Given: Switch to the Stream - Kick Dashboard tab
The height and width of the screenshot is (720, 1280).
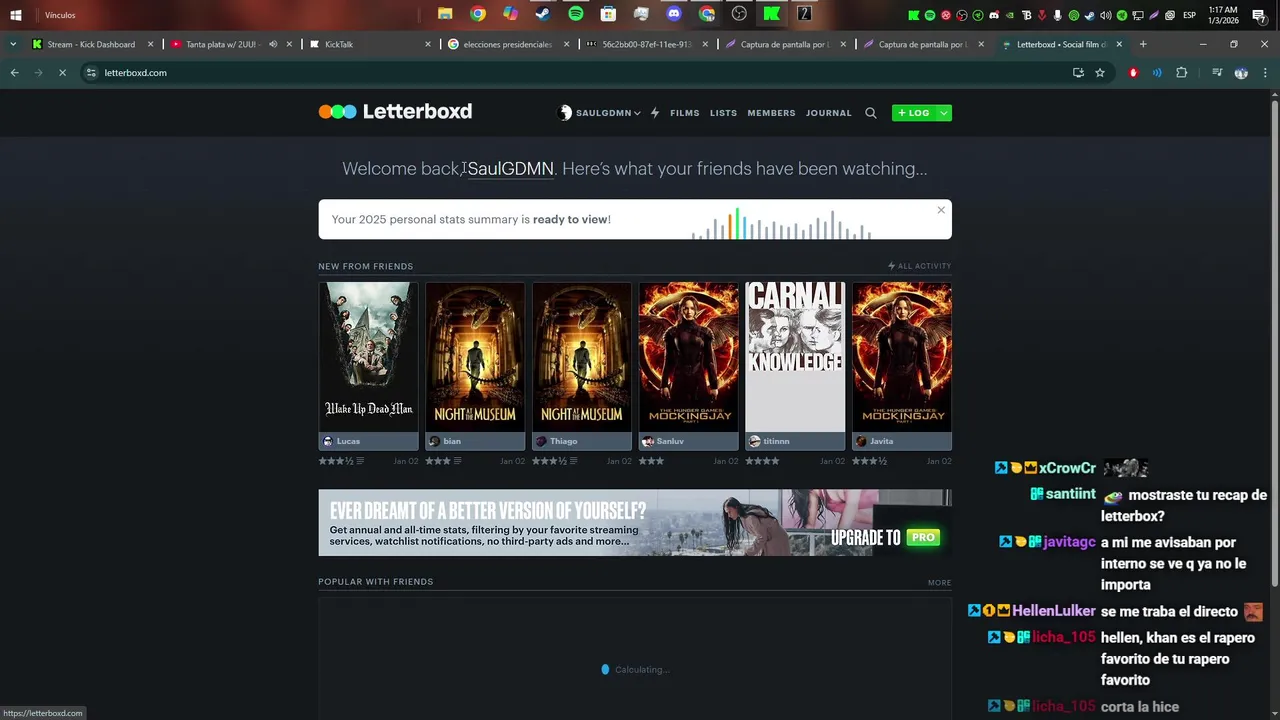Looking at the screenshot, I should click(91, 44).
